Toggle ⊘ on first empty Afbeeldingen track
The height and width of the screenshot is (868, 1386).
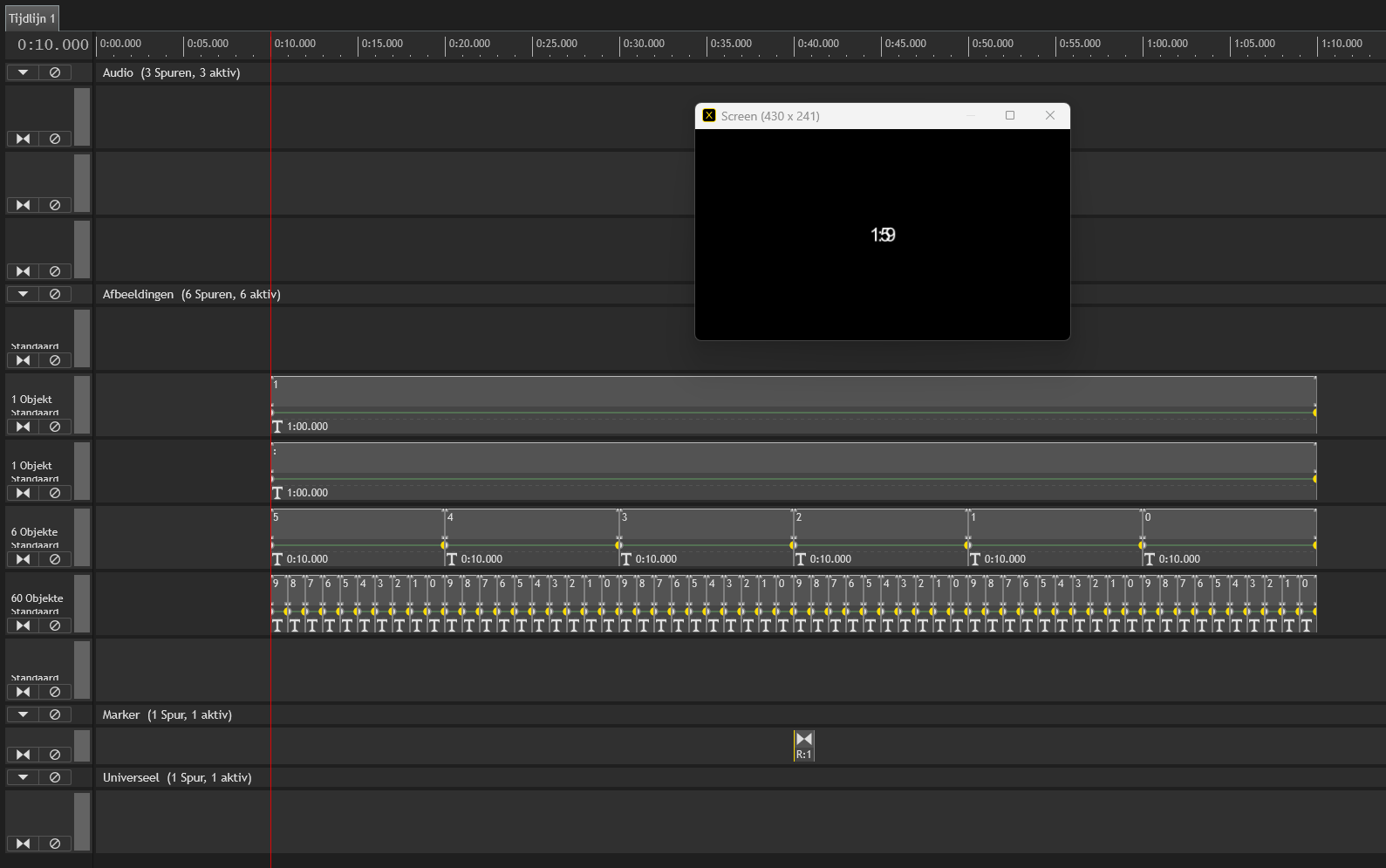coord(55,360)
